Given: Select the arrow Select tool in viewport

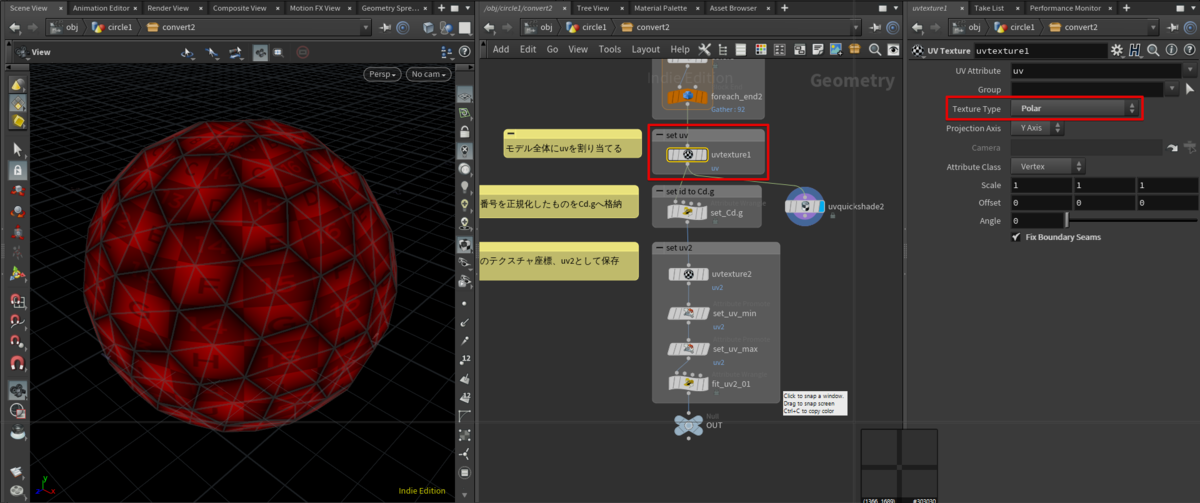Looking at the screenshot, I should point(17,148).
